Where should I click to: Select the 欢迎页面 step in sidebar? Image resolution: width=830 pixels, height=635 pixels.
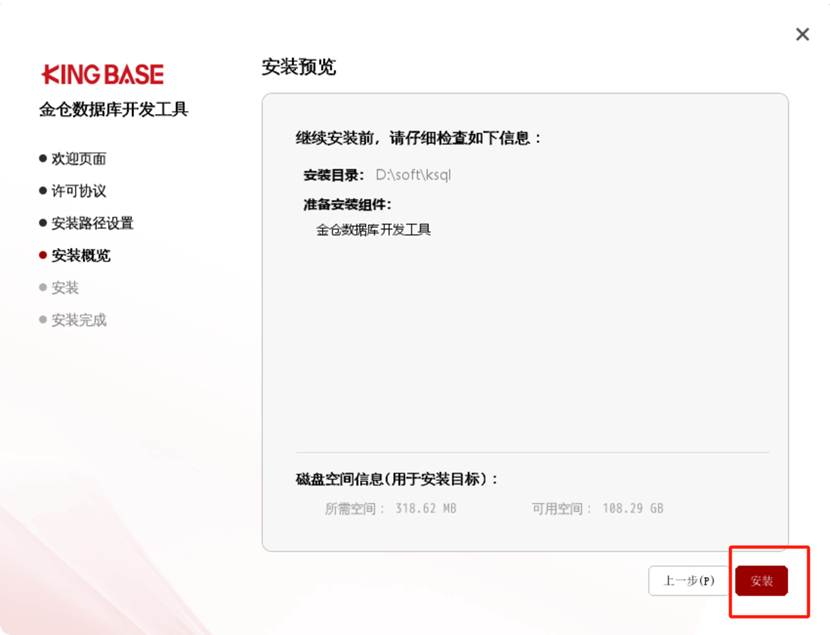coord(78,159)
